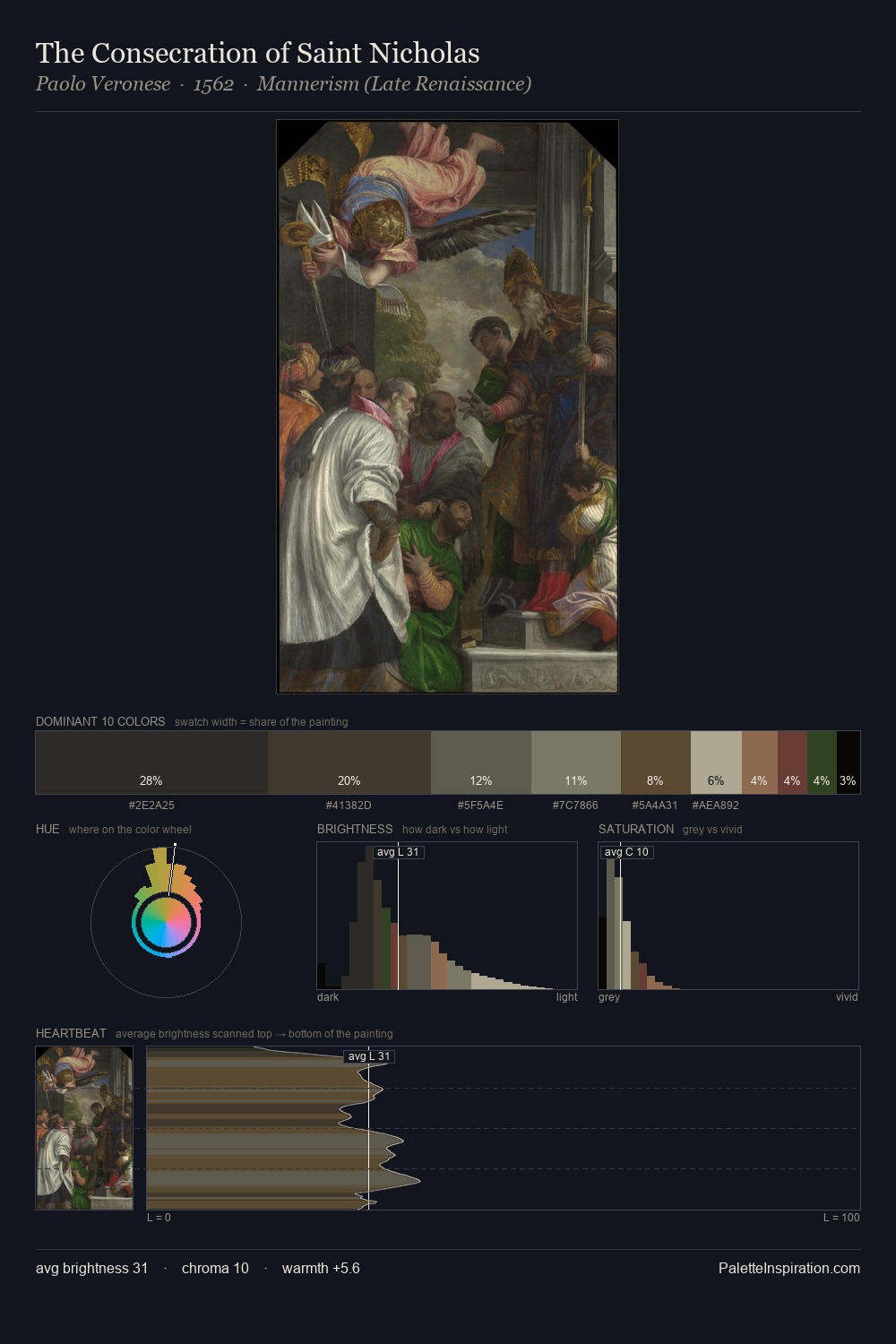
Task: Click the '#5F5A4E' hex code label
Action: 480,806
